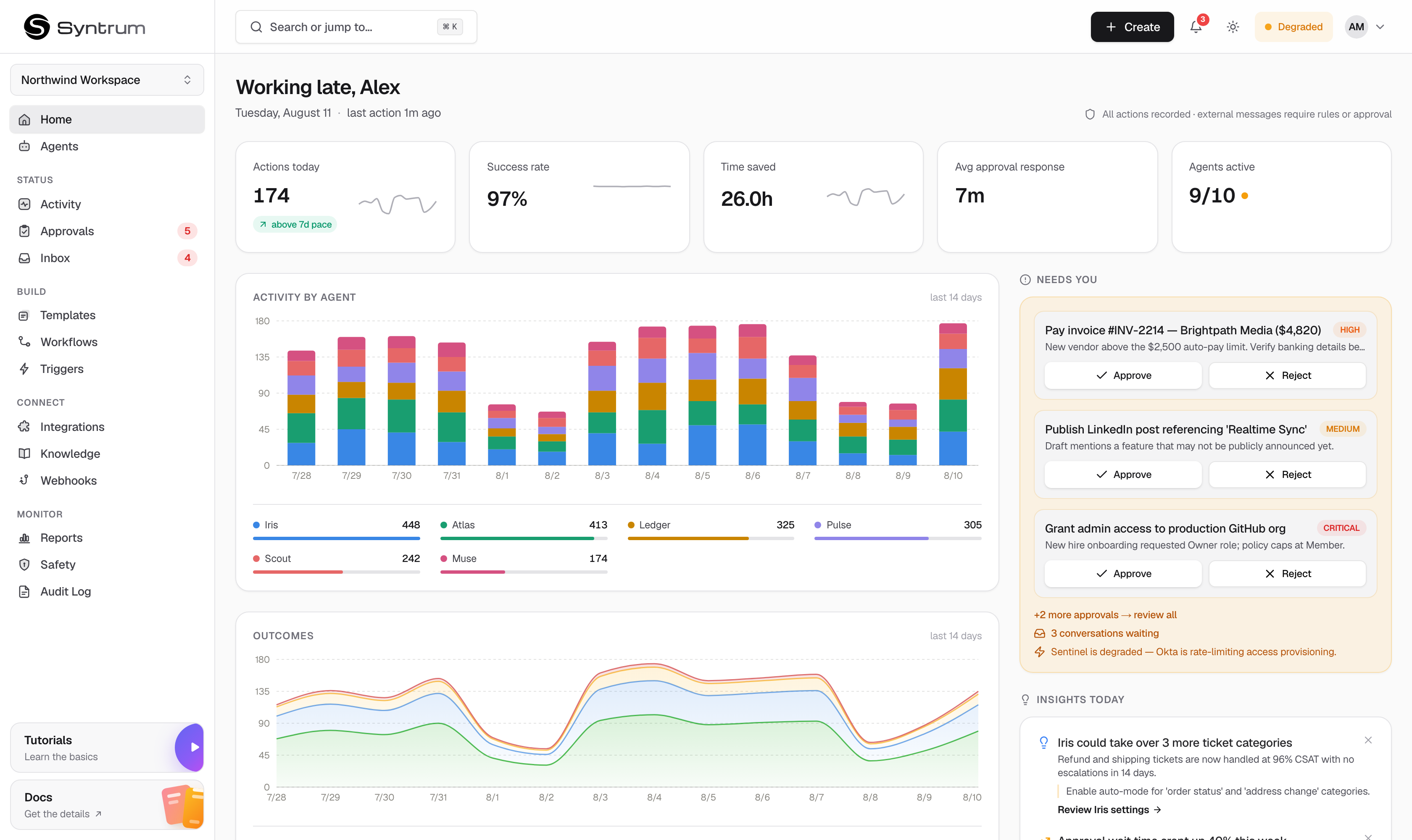Viewport: 1412px width, 840px height.
Task: Expand the AM account menu chevron
Action: (1380, 26)
